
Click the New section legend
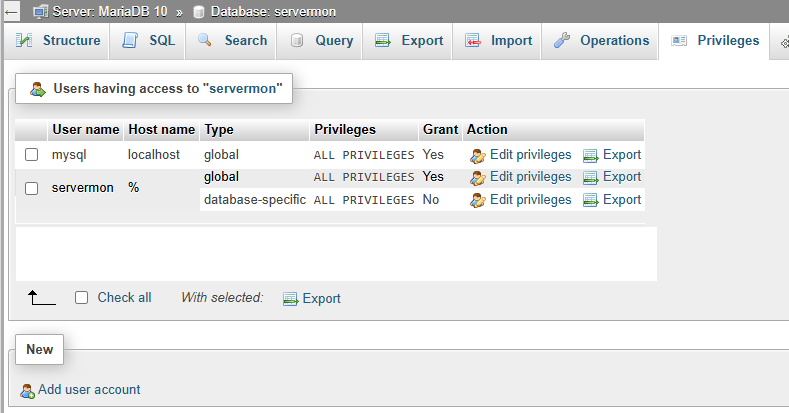pos(39,349)
